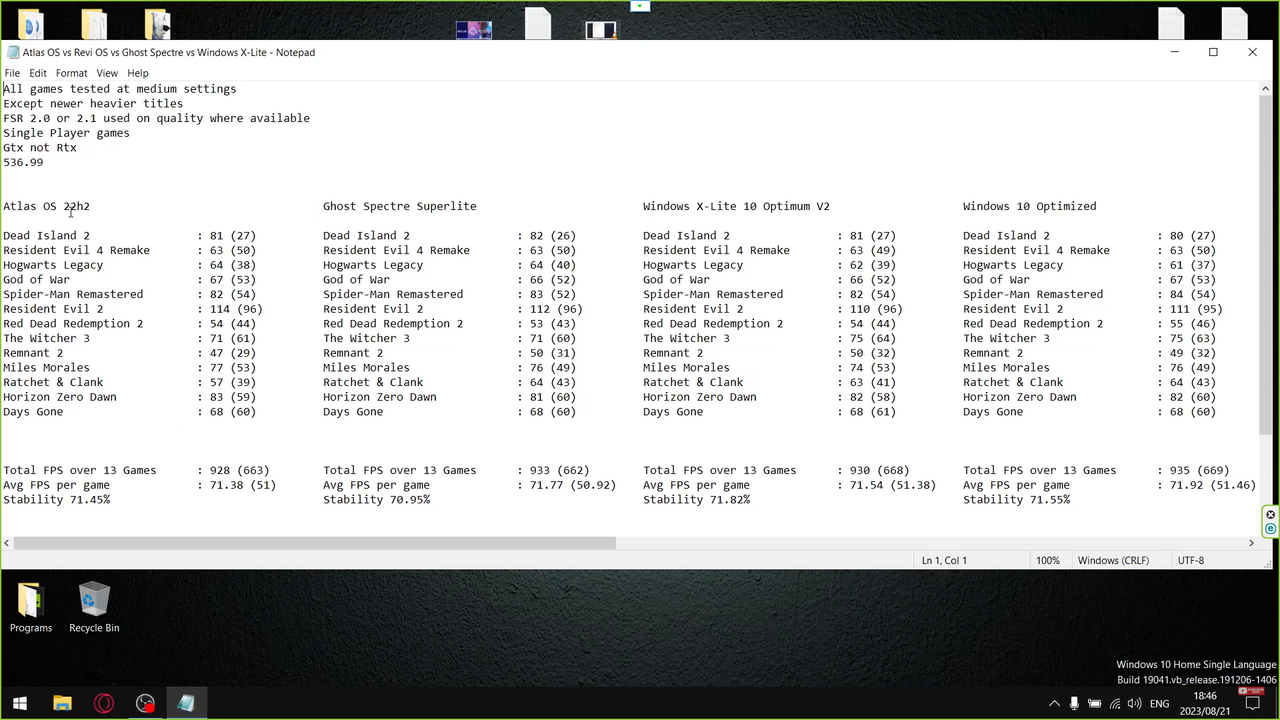This screenshot has height=720, width=1280.
Task: Click 'UTF-8' encoding in the status bar
Action: [x=1191, y=561]
